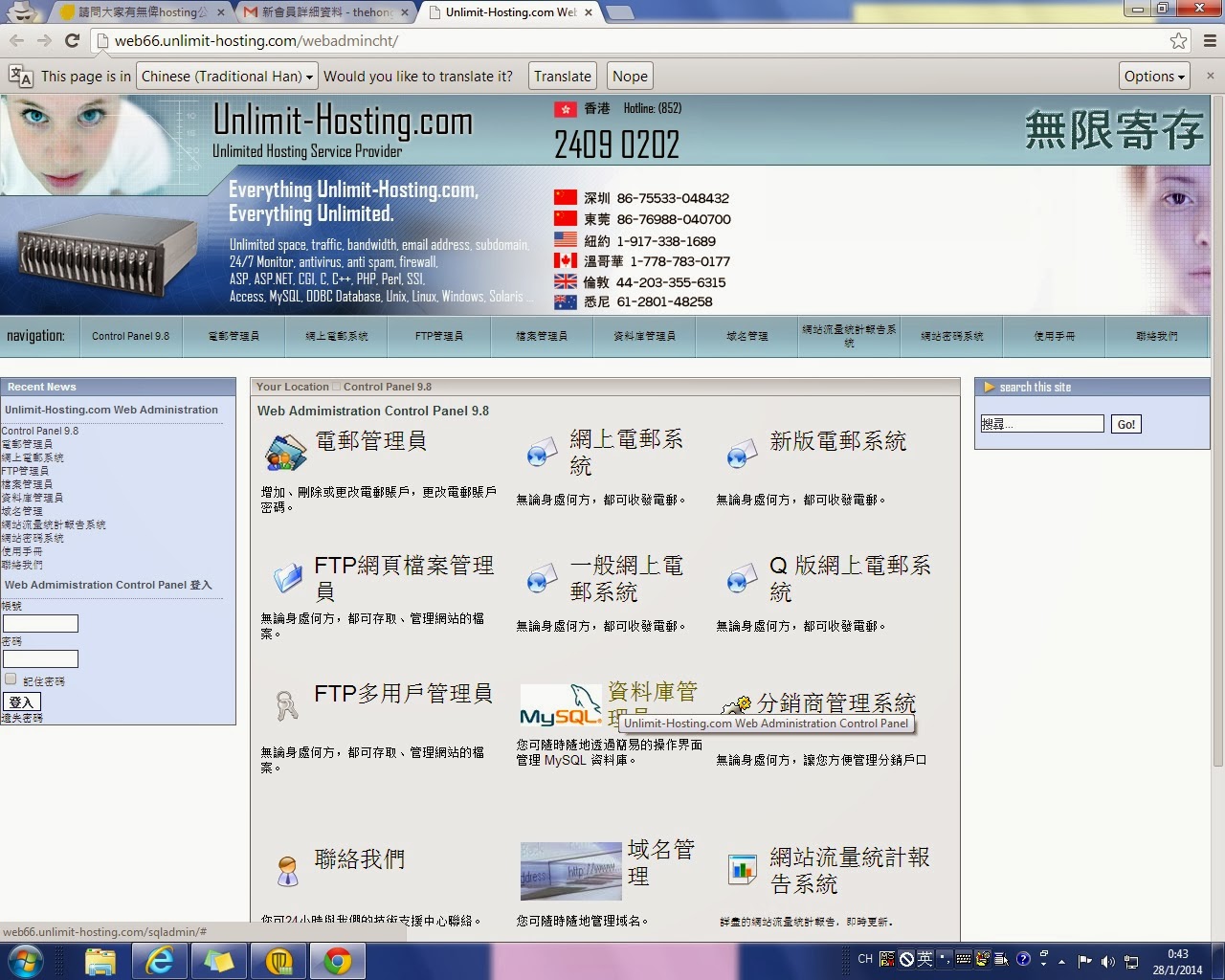Screen dimensions: 1225x980
Task: Click the 帳號 account input field
Action: tap(40, 623)
